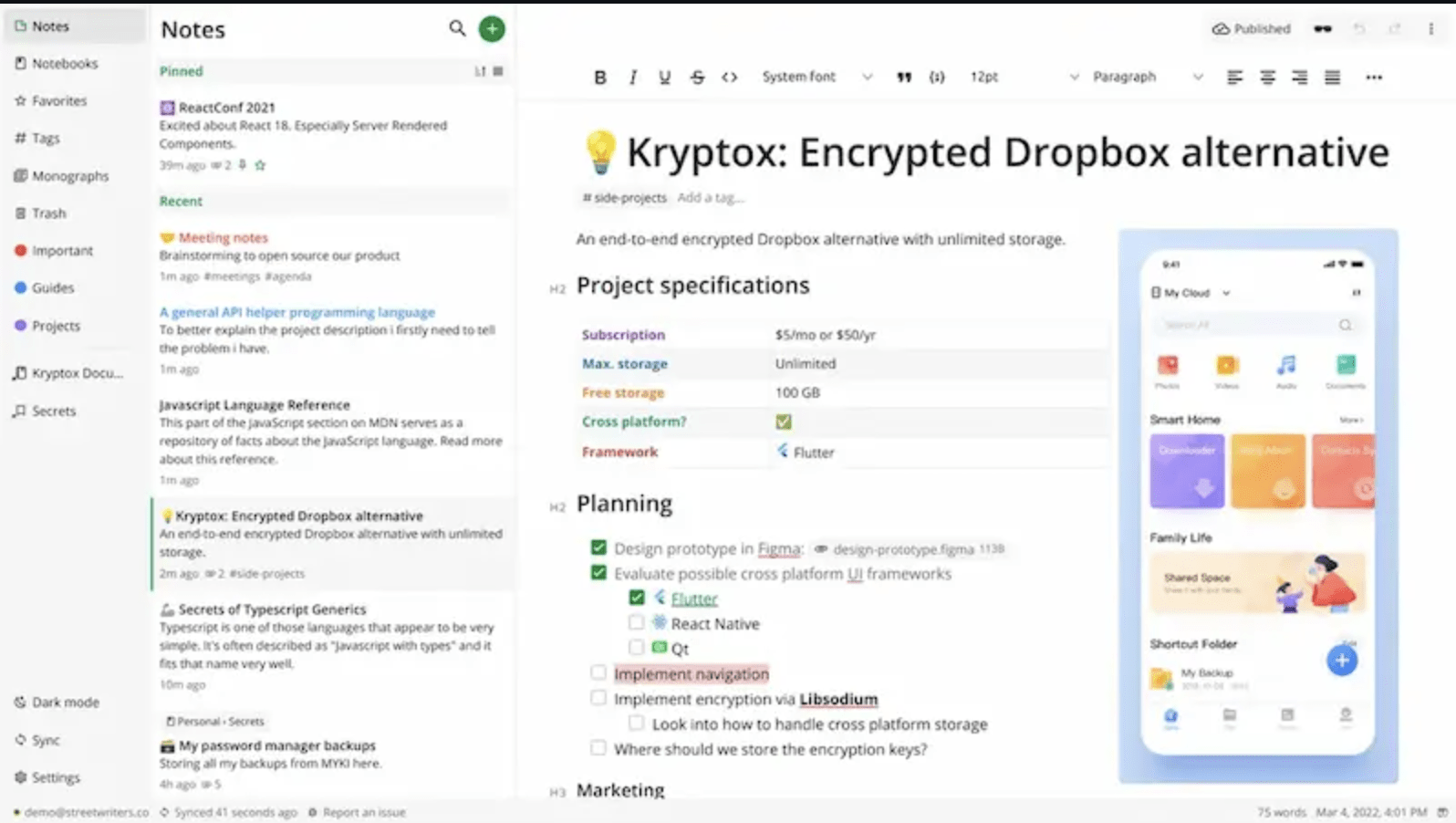Check Implement navigation task
This screenshot has width=1456, height=823.
(598, 672)
